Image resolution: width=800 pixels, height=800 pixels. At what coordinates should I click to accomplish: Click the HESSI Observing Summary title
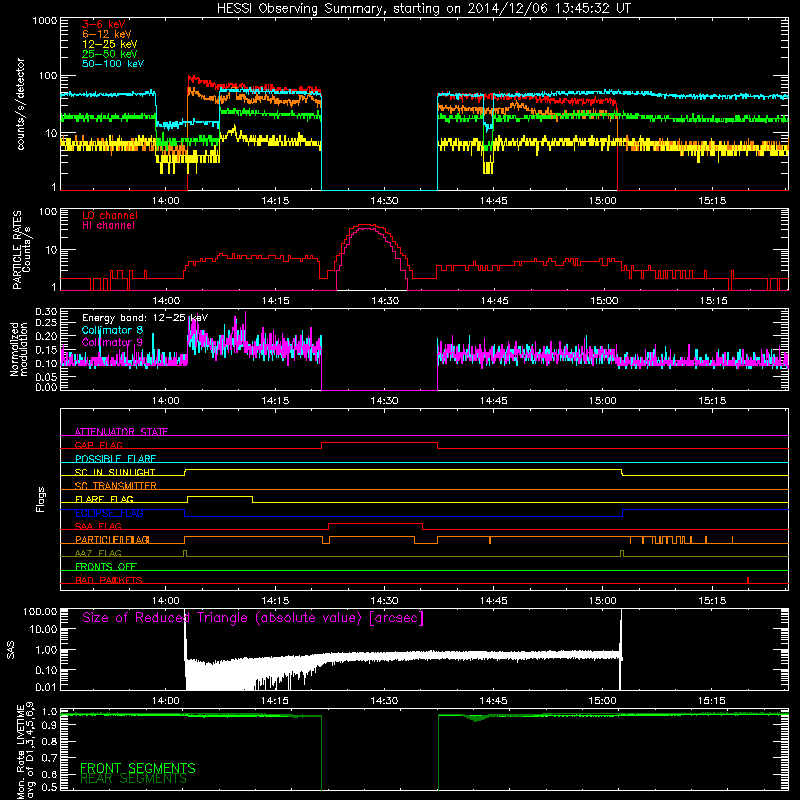(424, 8)
